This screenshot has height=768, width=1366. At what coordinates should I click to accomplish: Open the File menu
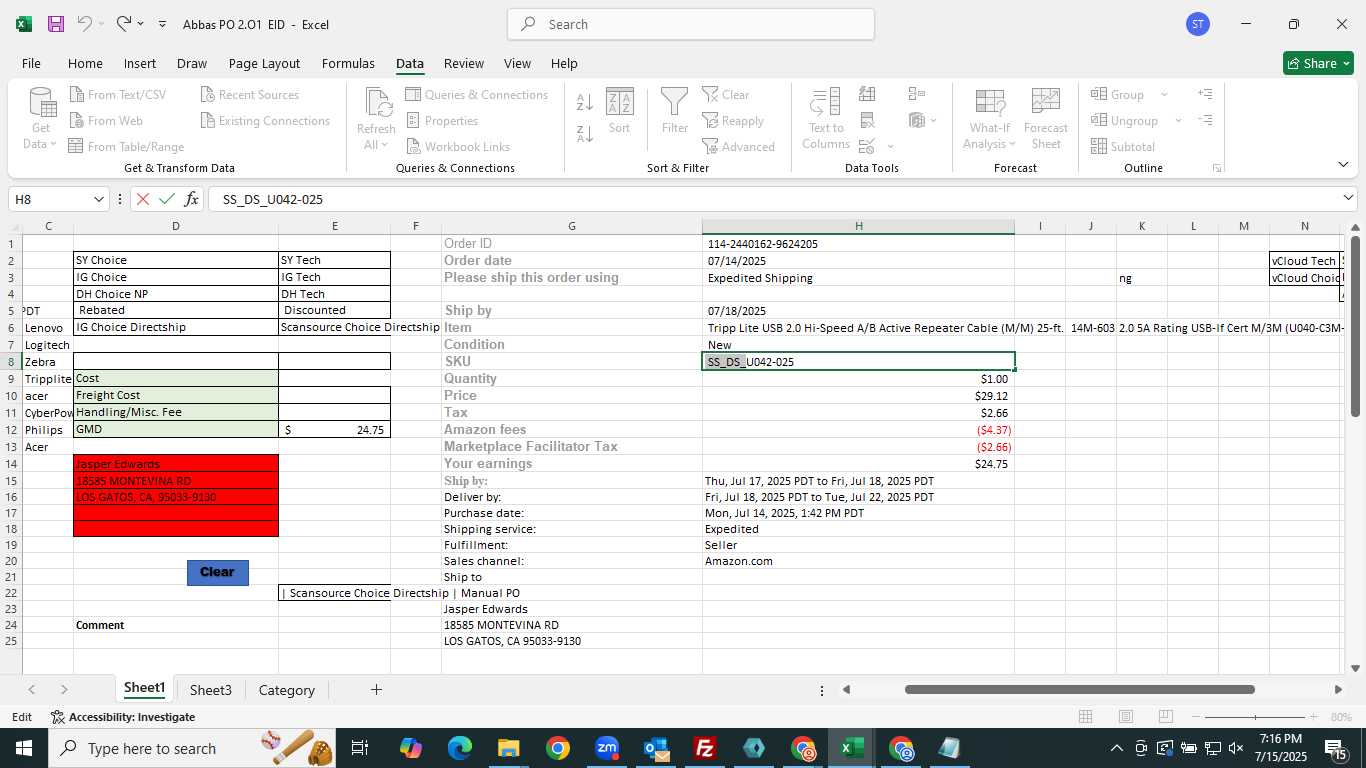pyautogui.click(x=31, y=63)
